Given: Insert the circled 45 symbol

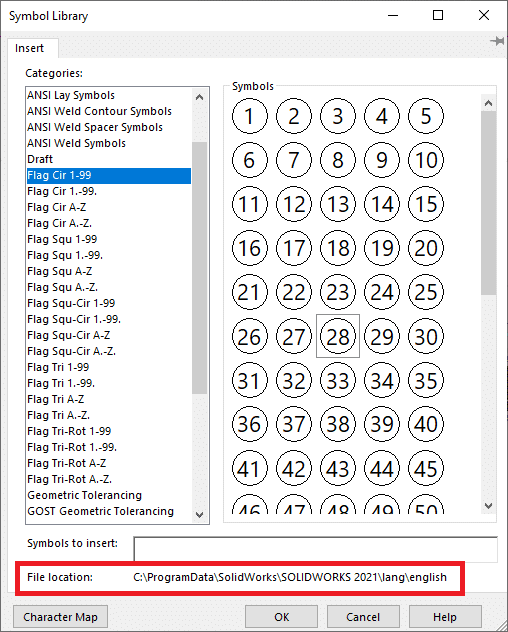Looking at the screenshot, I should tap(426, 468).
